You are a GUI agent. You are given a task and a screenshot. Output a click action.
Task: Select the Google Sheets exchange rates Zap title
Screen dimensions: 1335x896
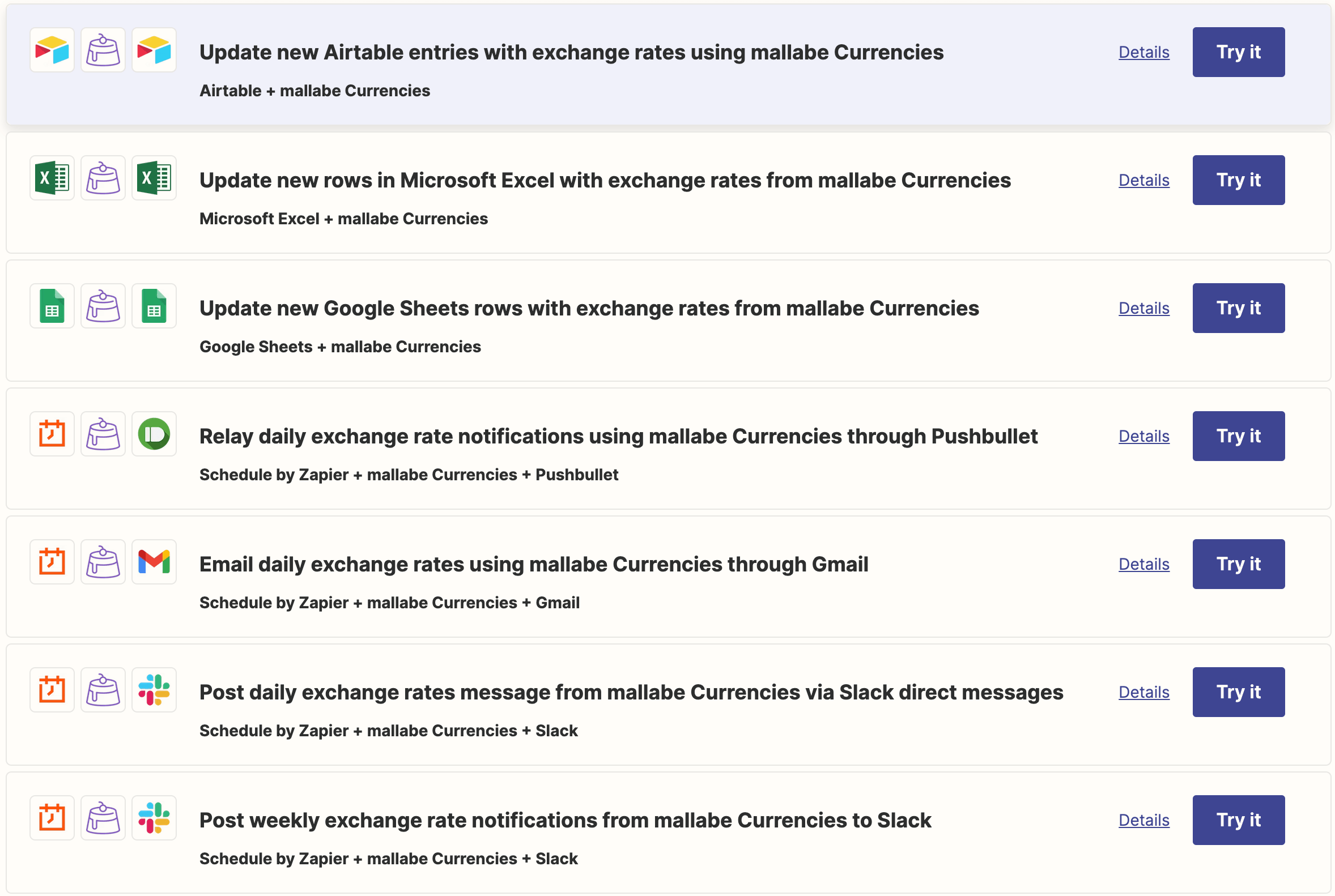click(x=589, y=309)
